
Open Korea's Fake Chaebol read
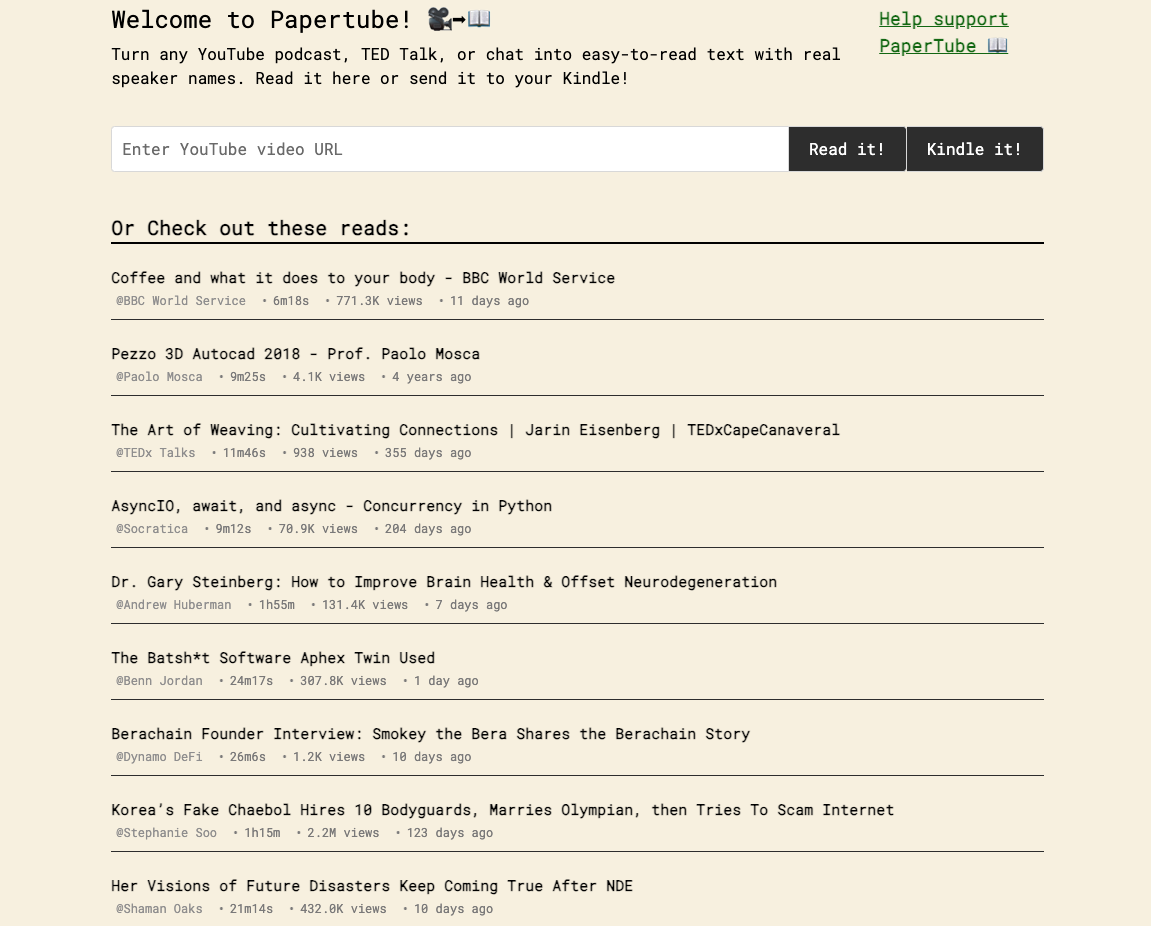coord(502,810)
